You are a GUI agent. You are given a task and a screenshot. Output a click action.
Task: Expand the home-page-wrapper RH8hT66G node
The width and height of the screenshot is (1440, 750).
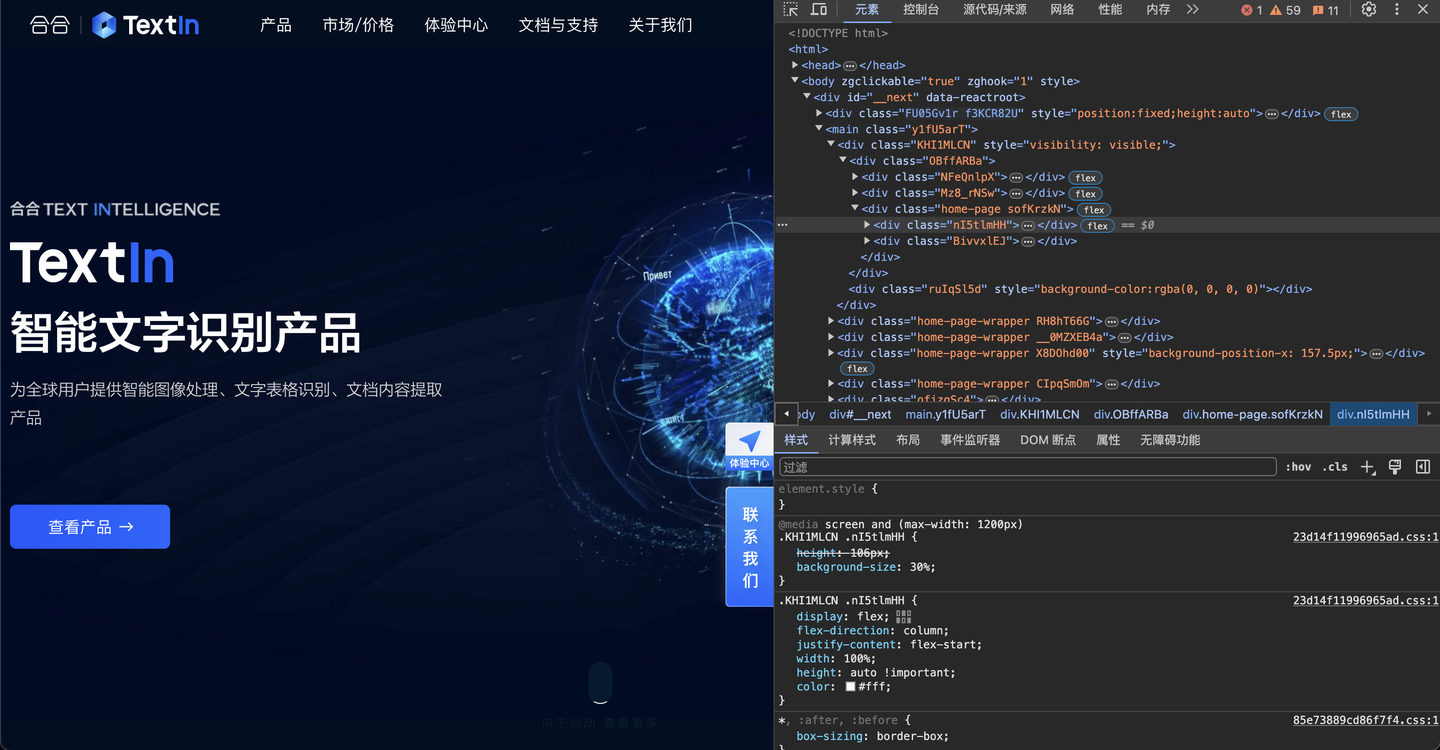831,321
